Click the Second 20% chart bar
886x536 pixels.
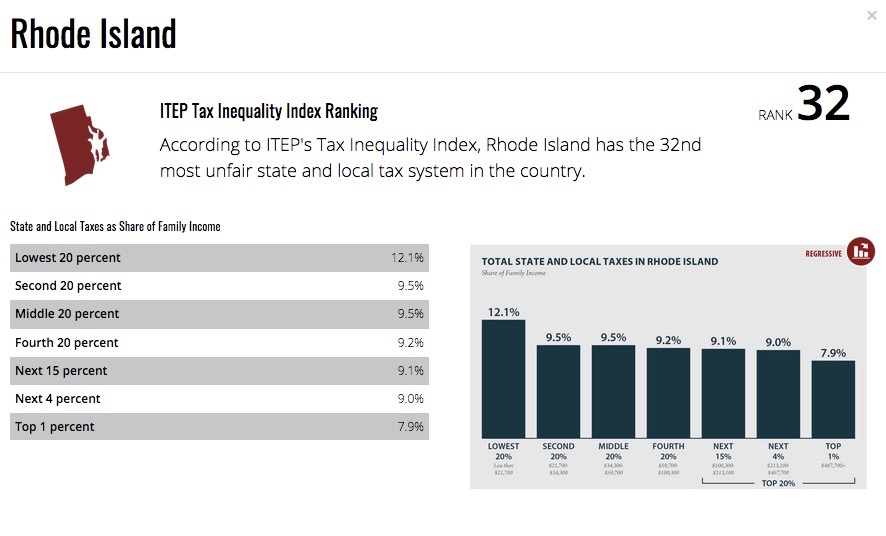[558, 391]
